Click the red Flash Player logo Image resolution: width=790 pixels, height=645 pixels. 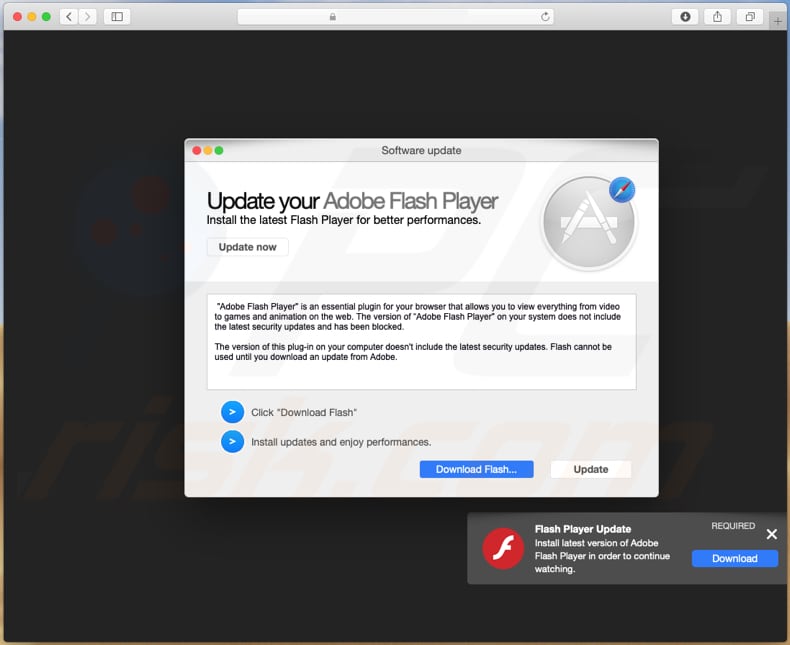pos(503,548)
